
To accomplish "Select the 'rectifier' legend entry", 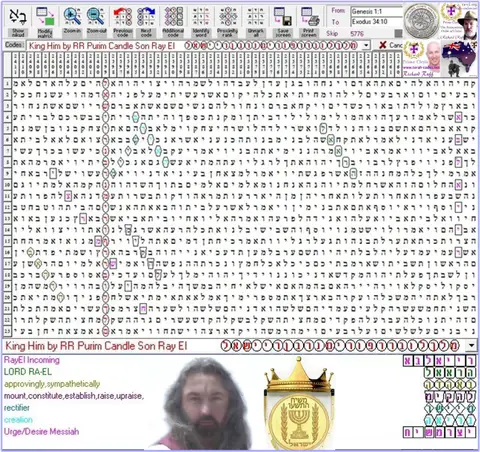I will [x=17, y=408].
